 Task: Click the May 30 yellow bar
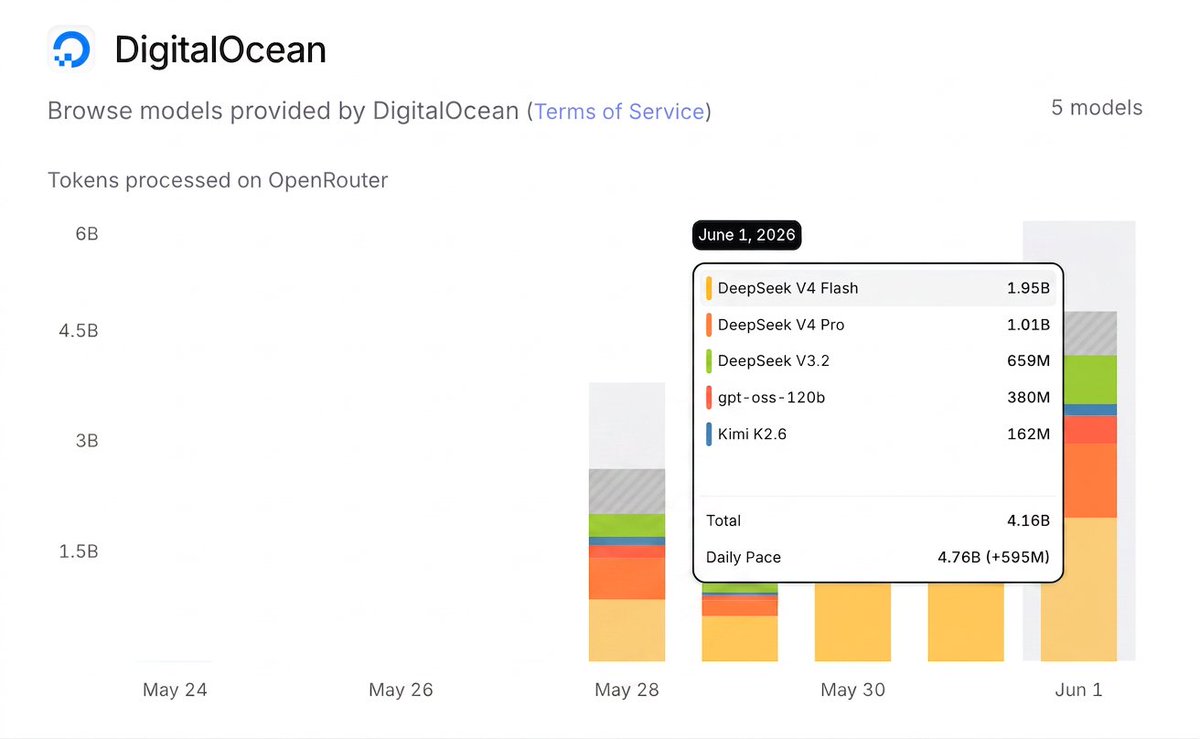[x=853, y=622]
